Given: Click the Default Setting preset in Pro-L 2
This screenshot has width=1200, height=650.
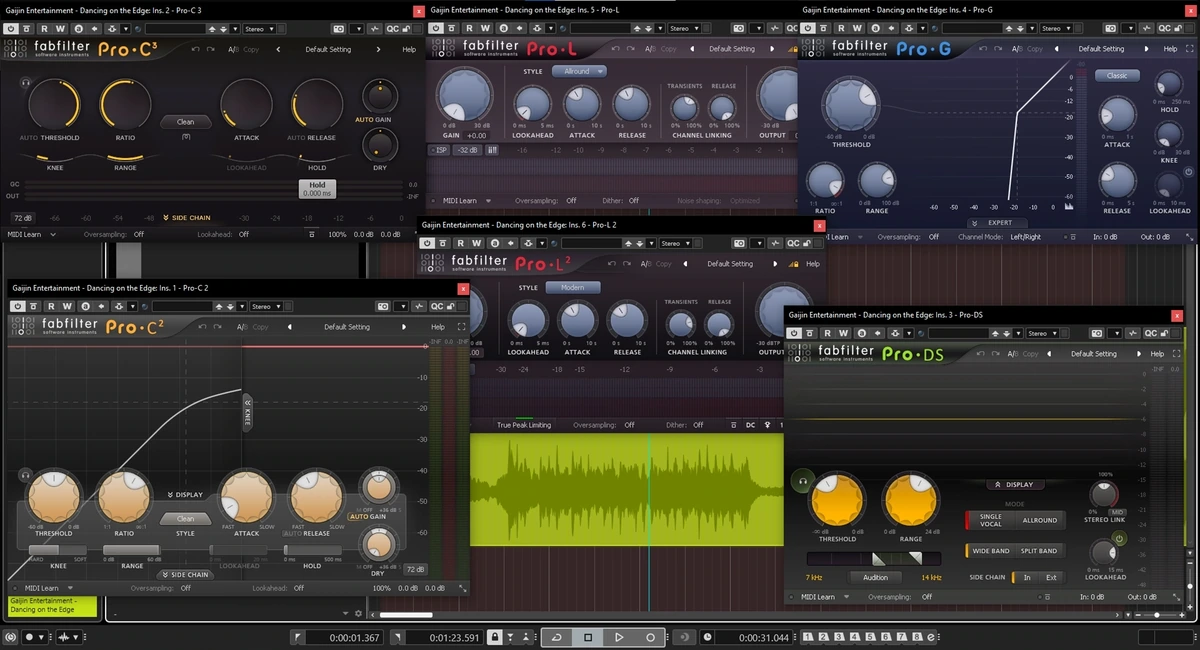Looking at the screenshot, I should [730, 264].
